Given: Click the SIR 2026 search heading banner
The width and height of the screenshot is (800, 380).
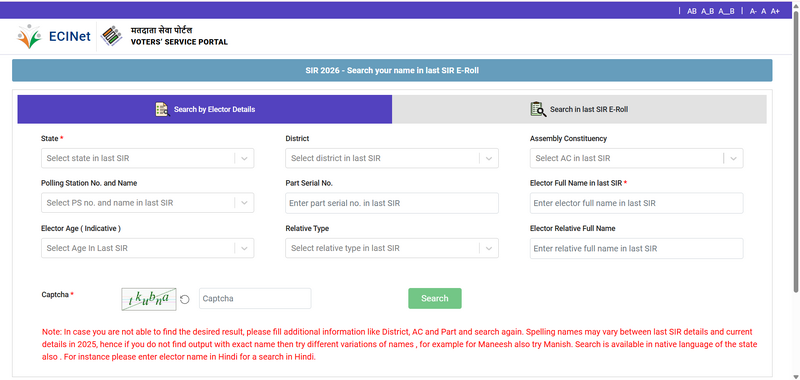Looking at the screenshot, I should click(x=392, y=70).
